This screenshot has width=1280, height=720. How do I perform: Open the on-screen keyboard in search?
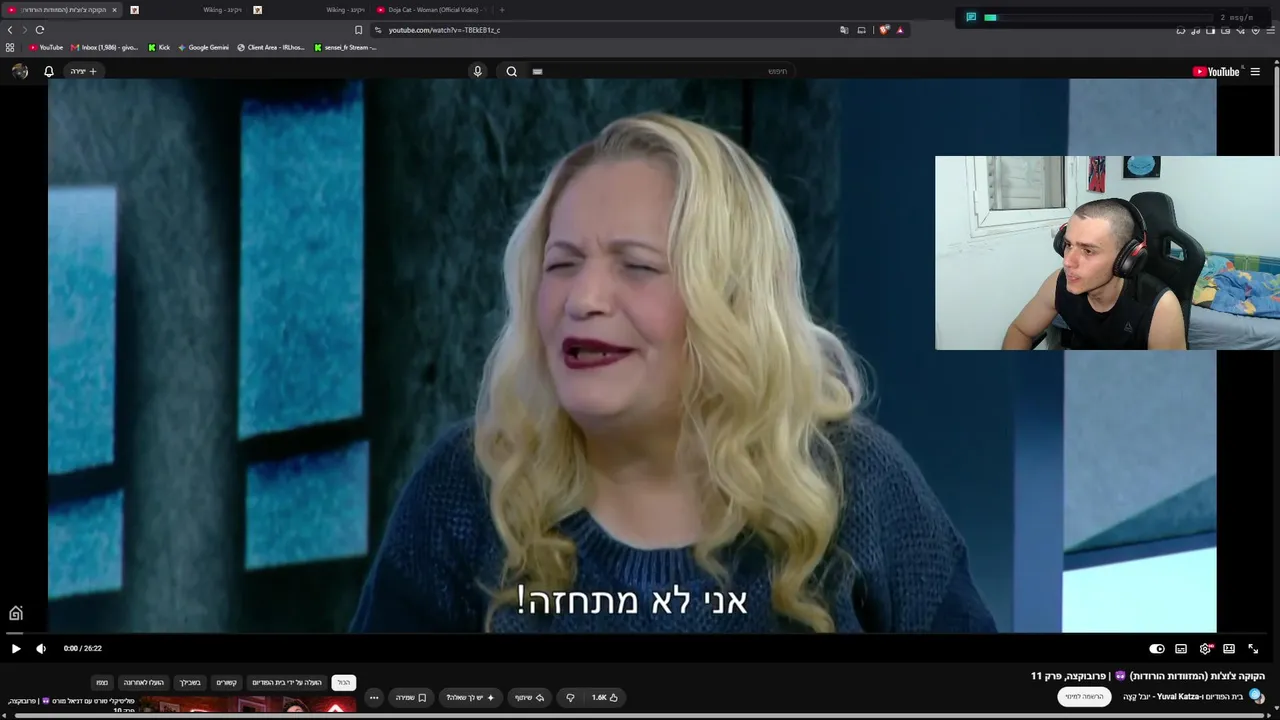pos(537,71)
